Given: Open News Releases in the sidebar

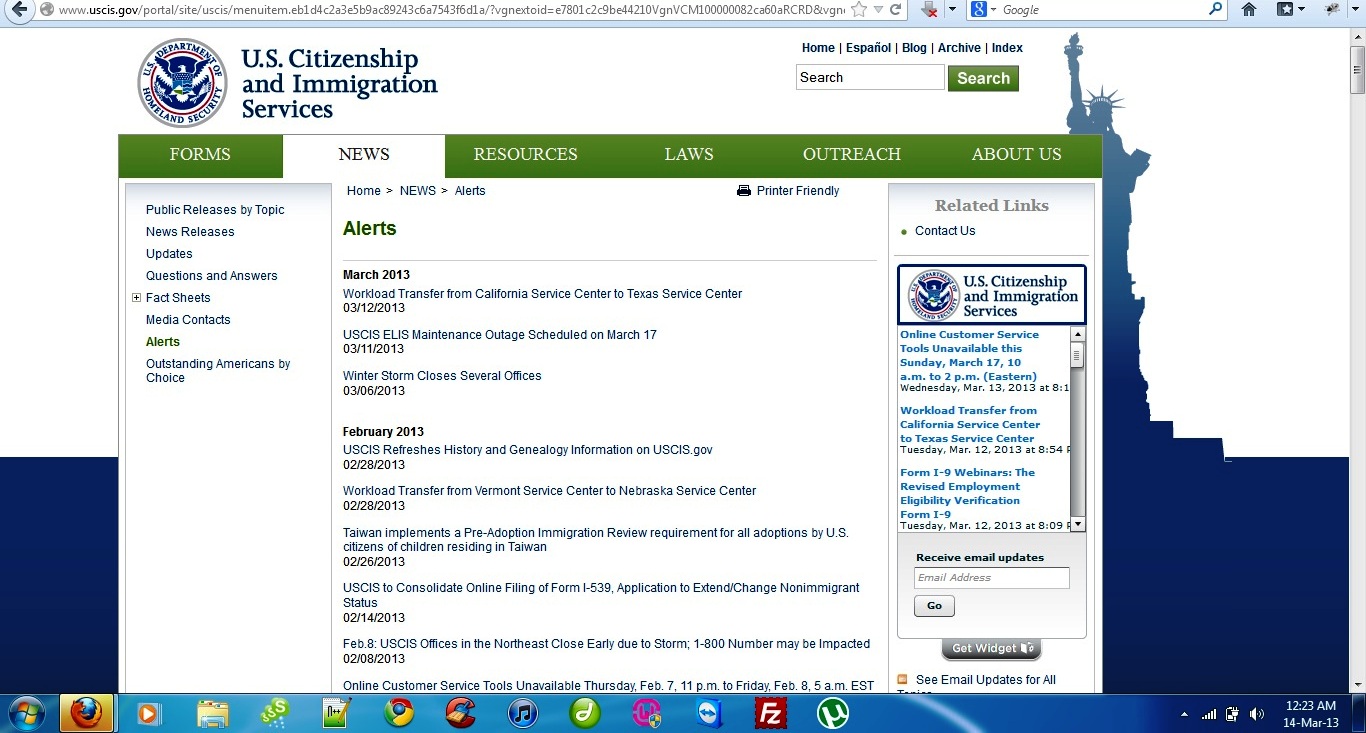Looking at the screenshot, I should click(190, 232).
